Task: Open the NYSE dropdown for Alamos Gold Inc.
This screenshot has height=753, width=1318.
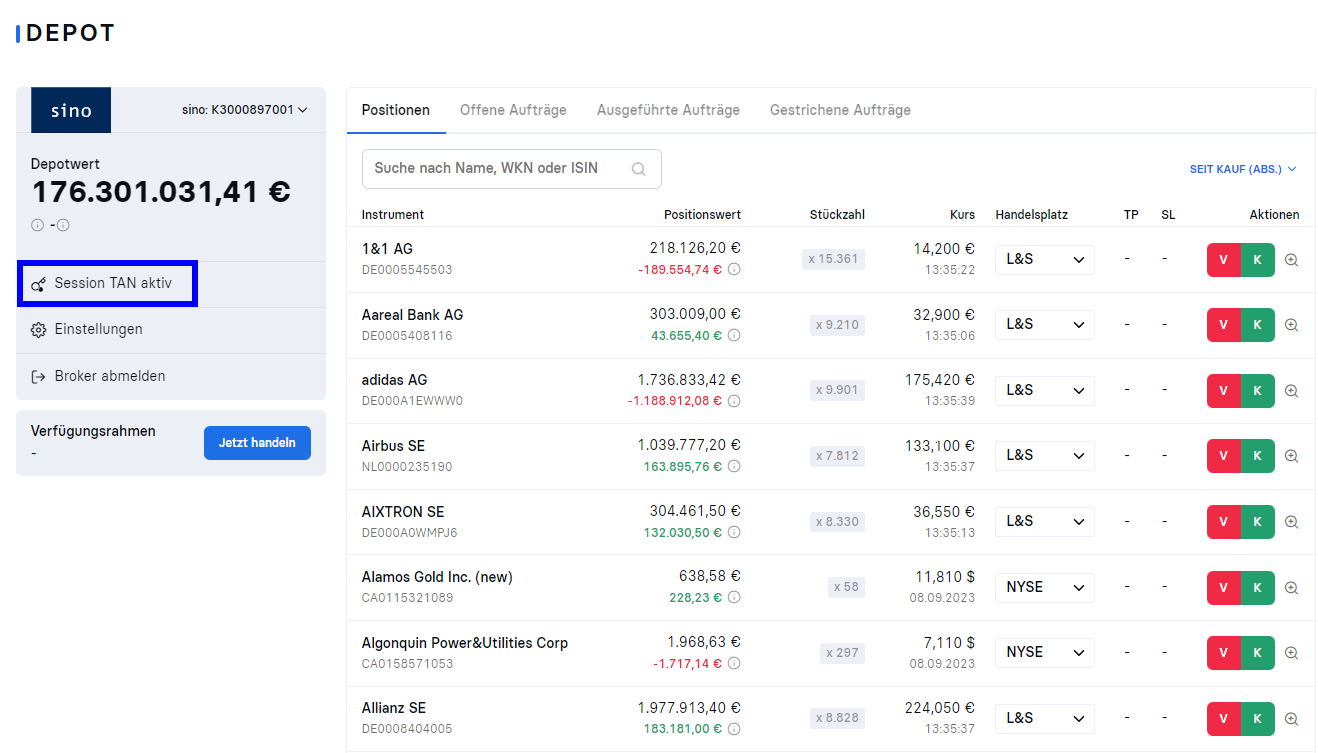Action: click(x=1045, y=587)
